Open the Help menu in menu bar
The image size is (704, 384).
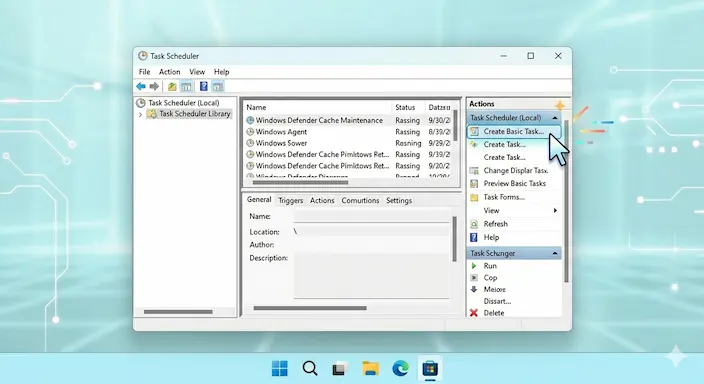tap(221, 72)
